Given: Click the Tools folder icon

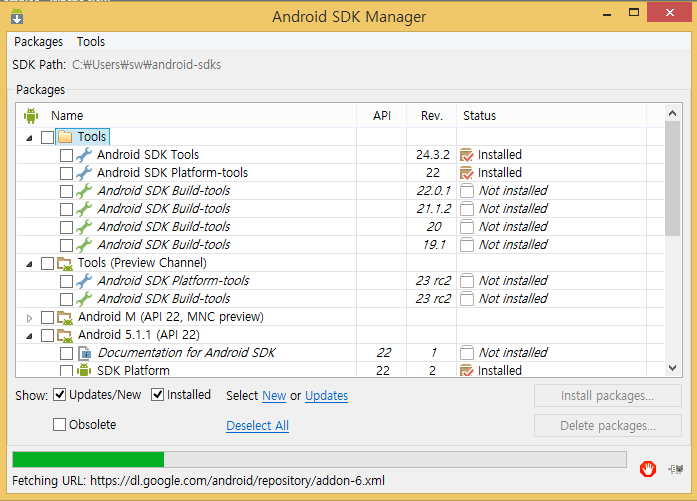Looking at the screenshot, I should [x=65, y=136].
